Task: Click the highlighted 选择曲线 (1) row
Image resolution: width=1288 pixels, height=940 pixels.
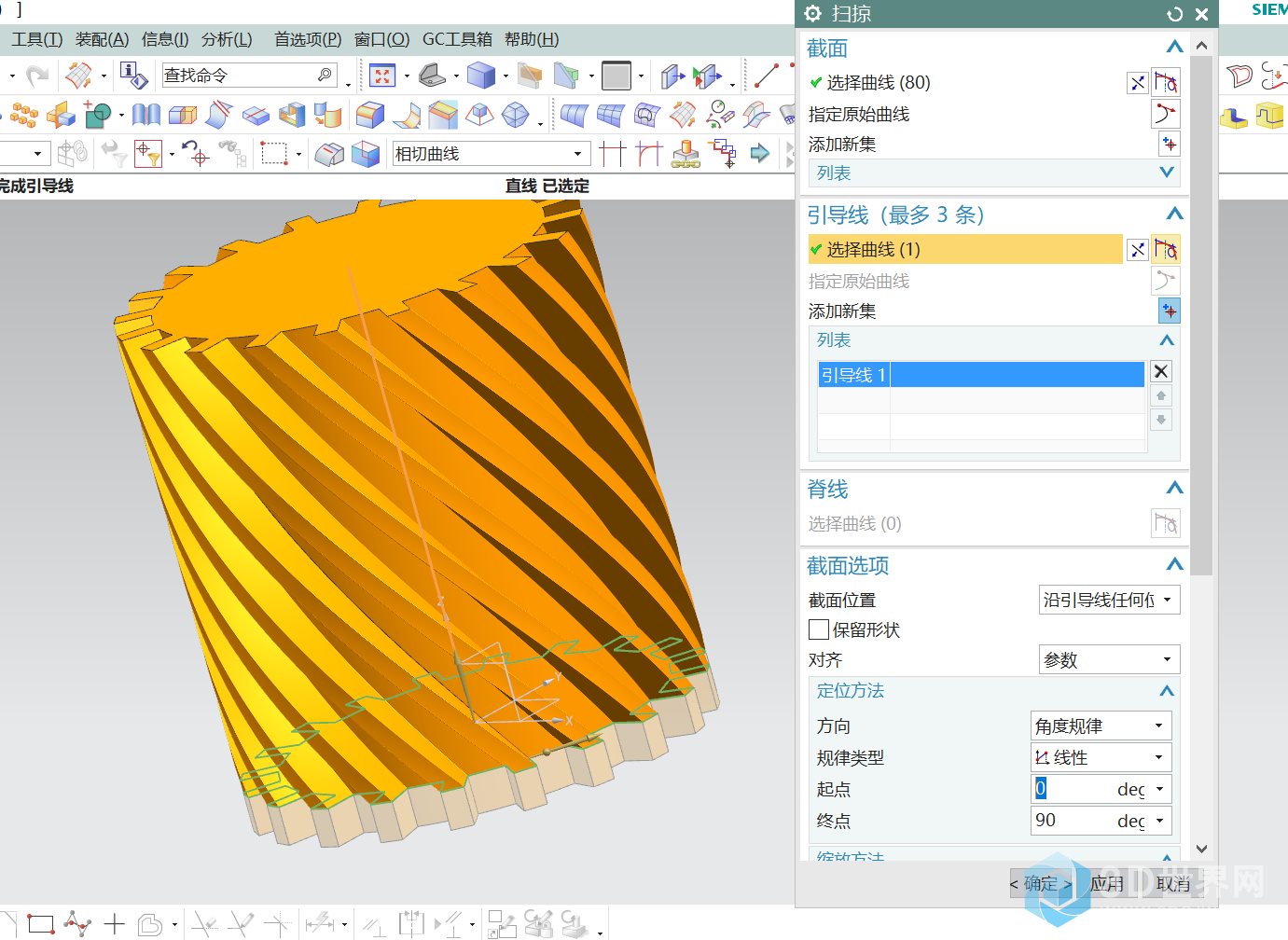Action: tap(965, 249)
